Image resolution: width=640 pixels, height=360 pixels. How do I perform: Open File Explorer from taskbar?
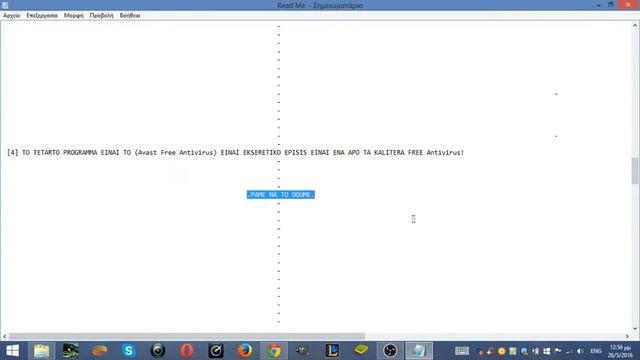click(x=42, y=351)
